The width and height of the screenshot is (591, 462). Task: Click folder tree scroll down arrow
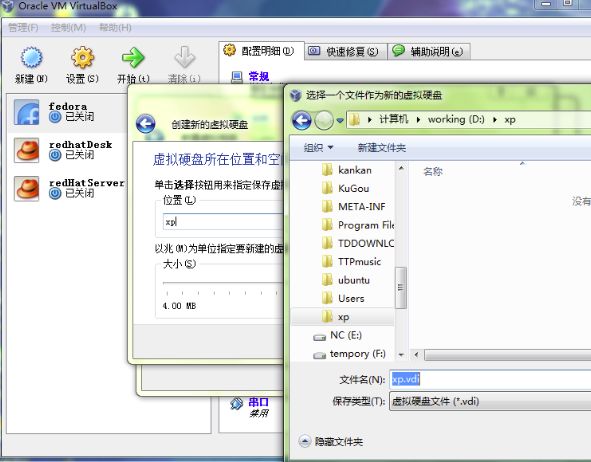[401, 355]
